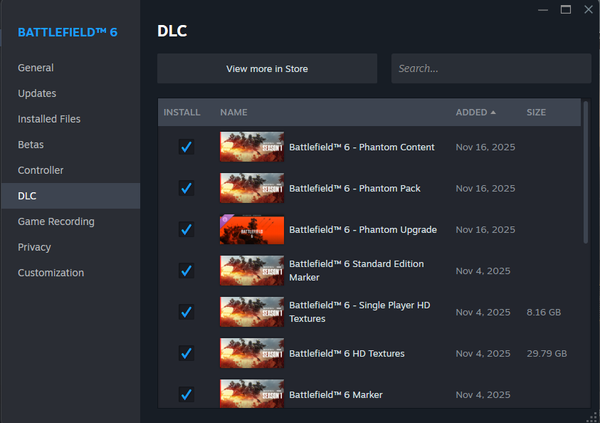Viewport: 600px width, 423px height.
Task: Click the HD Textures DLC thumbnail
Action: [x=251, y=353]
